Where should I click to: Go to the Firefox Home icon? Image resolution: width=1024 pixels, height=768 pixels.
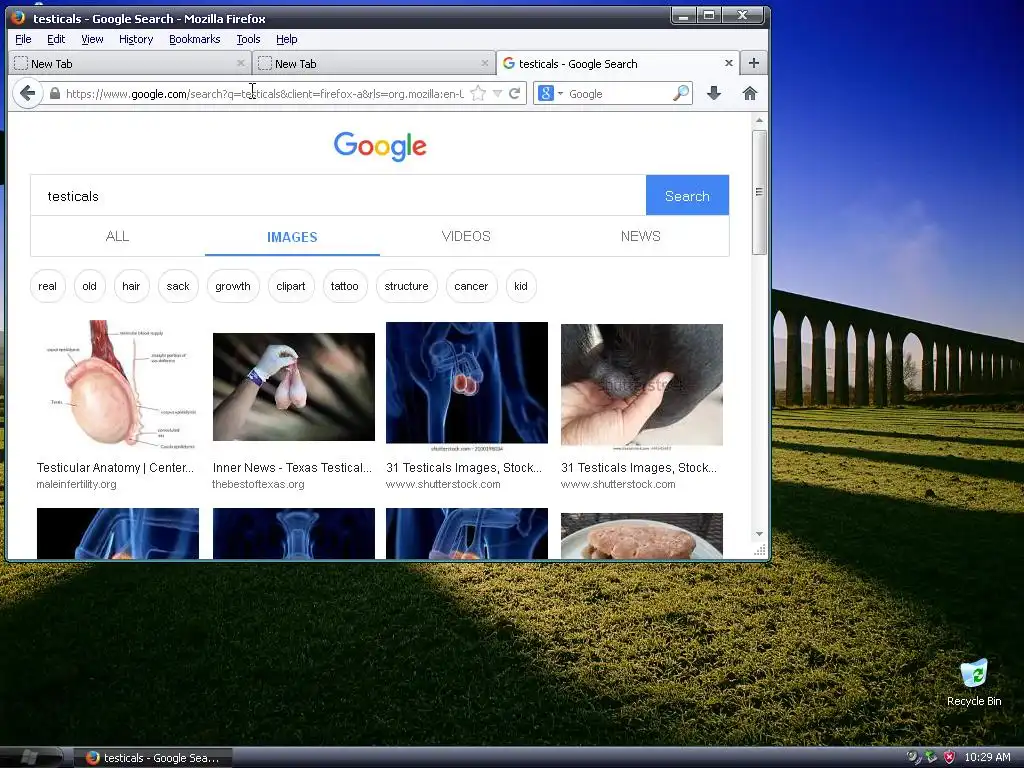coord(750,93)
